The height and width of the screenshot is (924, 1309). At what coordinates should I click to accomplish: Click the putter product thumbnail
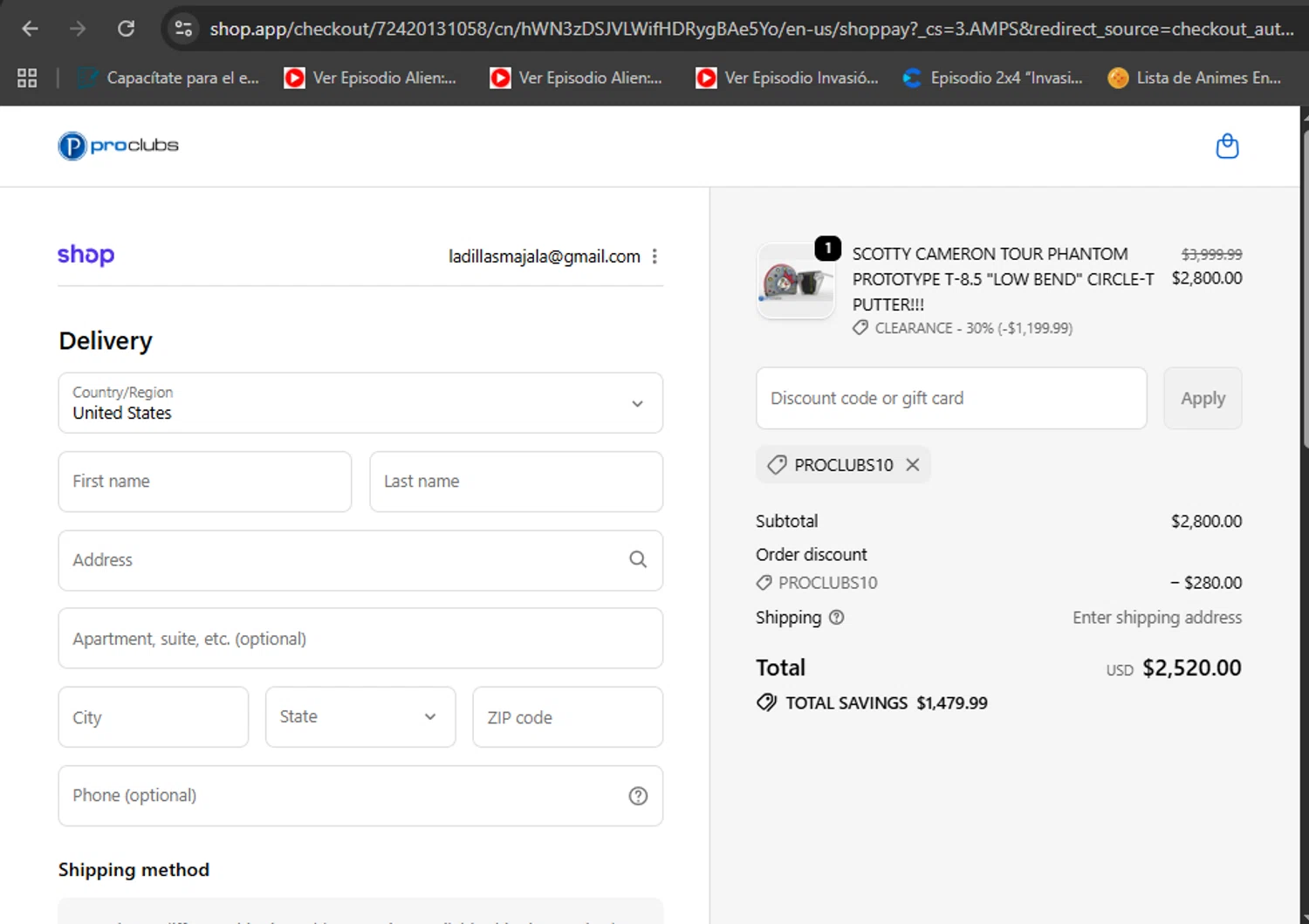[795, 281]
